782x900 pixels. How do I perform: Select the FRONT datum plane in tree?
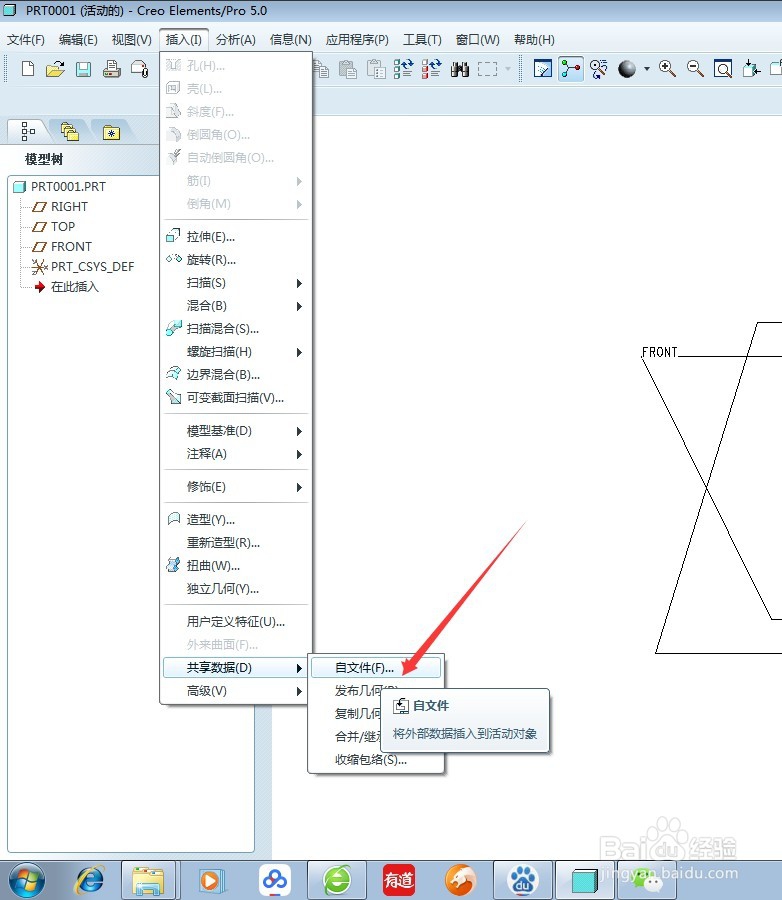tap(62, 247)
